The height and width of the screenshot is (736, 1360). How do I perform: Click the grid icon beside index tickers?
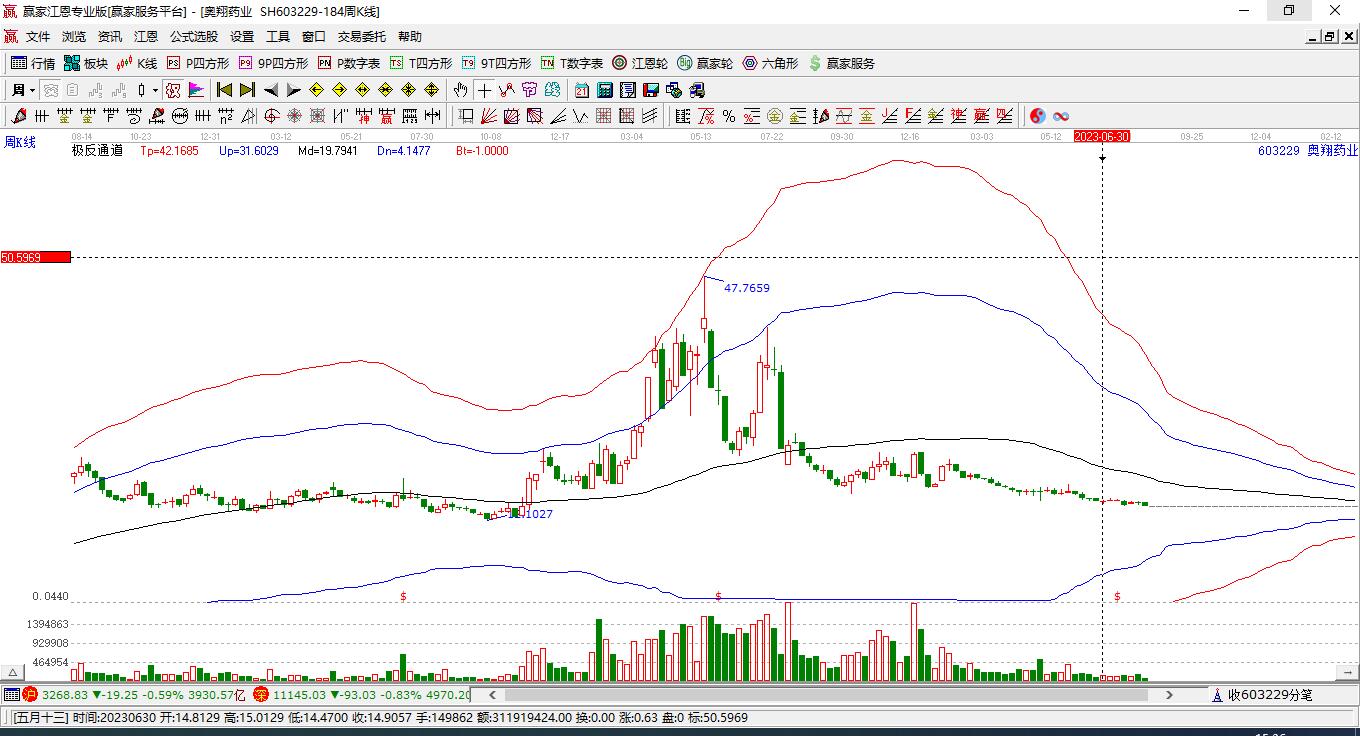click(11, 695)
